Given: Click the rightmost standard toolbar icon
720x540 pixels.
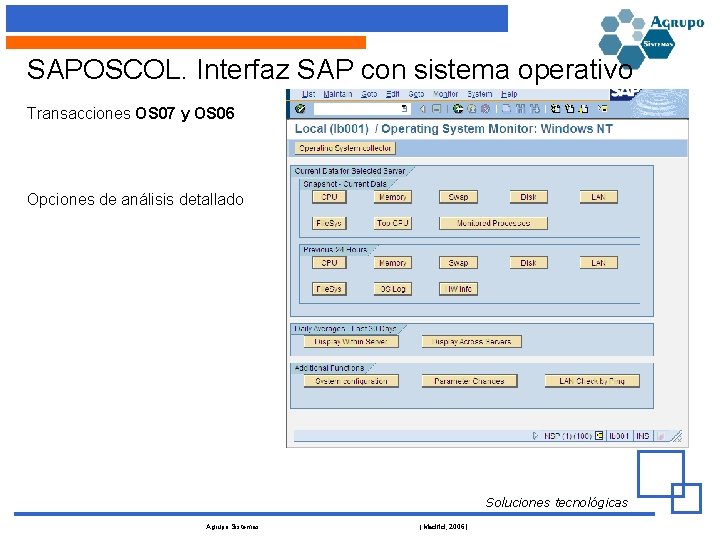Looking at the screenshot, I should pyautogui.click(x=603, y=109).
